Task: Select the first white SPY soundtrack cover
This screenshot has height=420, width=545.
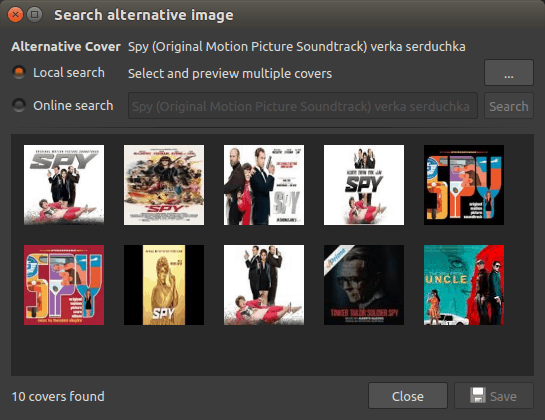Action: coord(64,185)
